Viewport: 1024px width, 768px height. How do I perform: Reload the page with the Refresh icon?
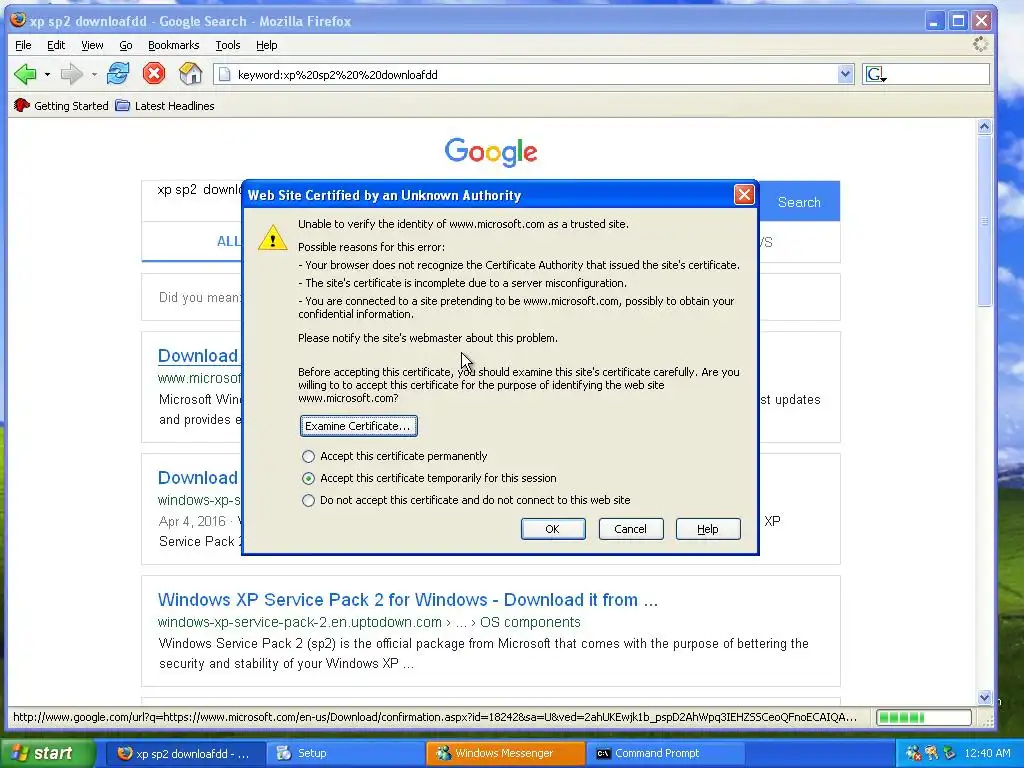(118, 73)
